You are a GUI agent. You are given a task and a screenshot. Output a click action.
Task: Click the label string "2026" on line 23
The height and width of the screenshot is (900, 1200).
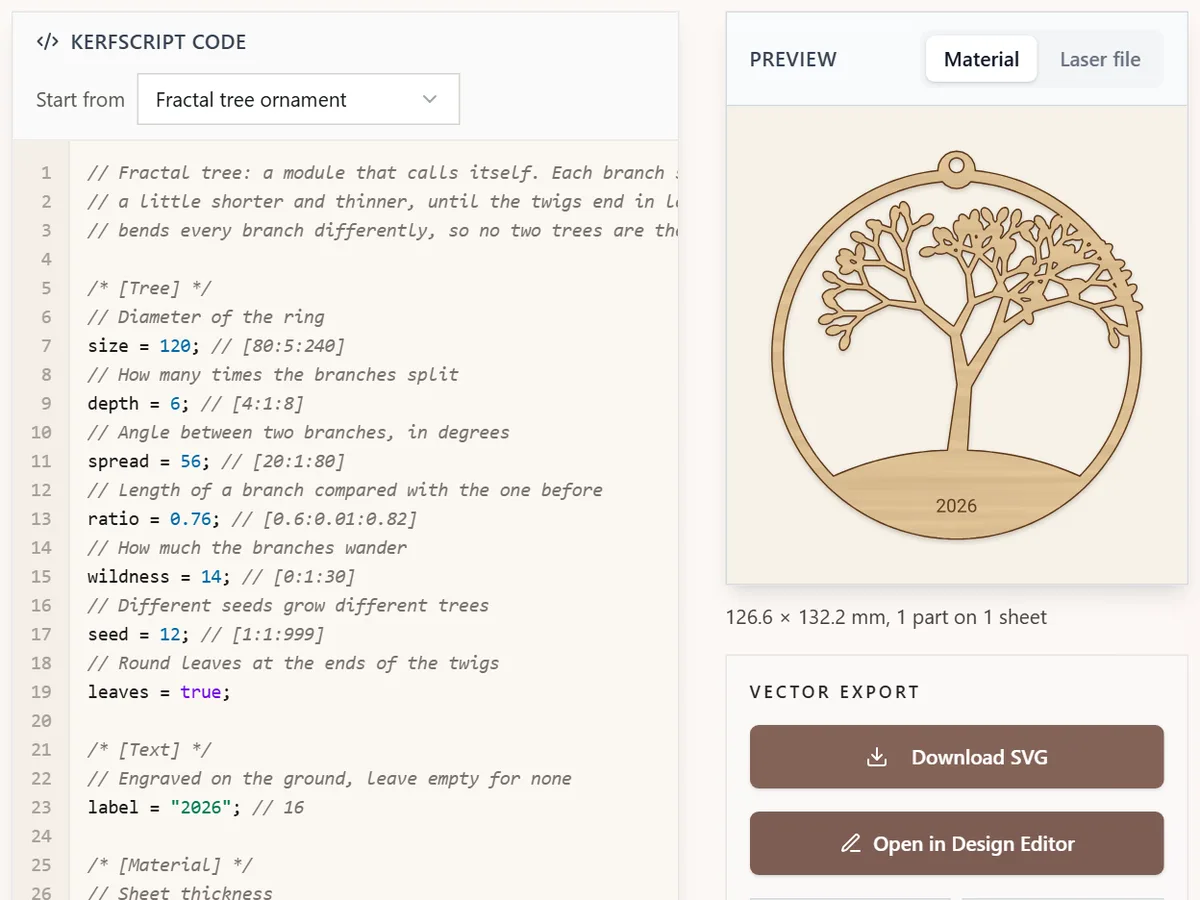pos(201,807)
